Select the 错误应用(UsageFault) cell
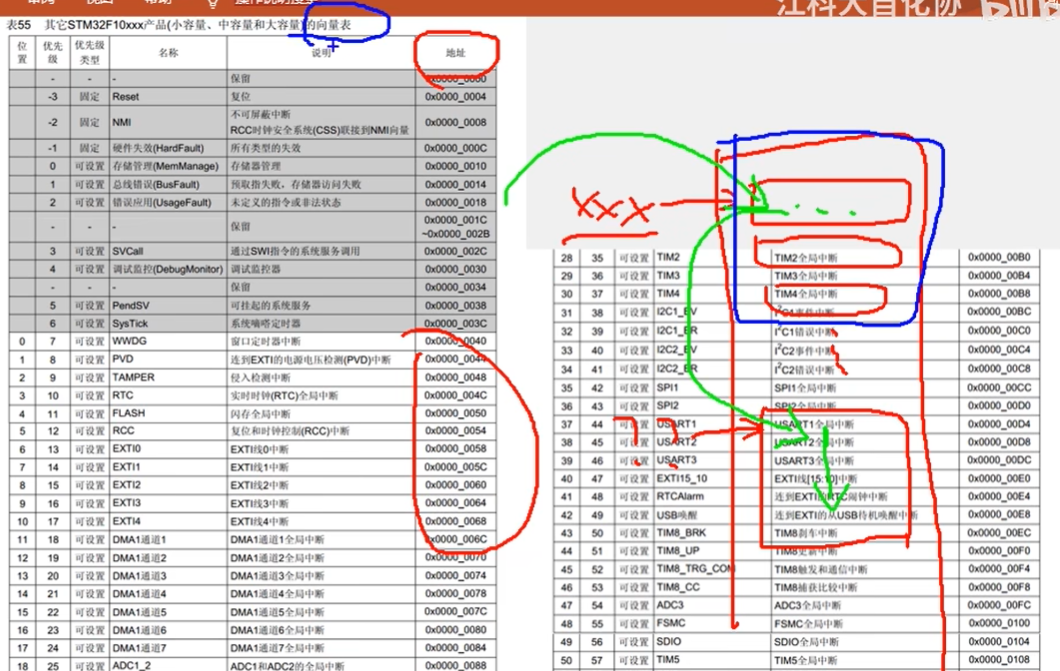The height and width of the screenshot is (671, 1060). (x=168, y=203)
